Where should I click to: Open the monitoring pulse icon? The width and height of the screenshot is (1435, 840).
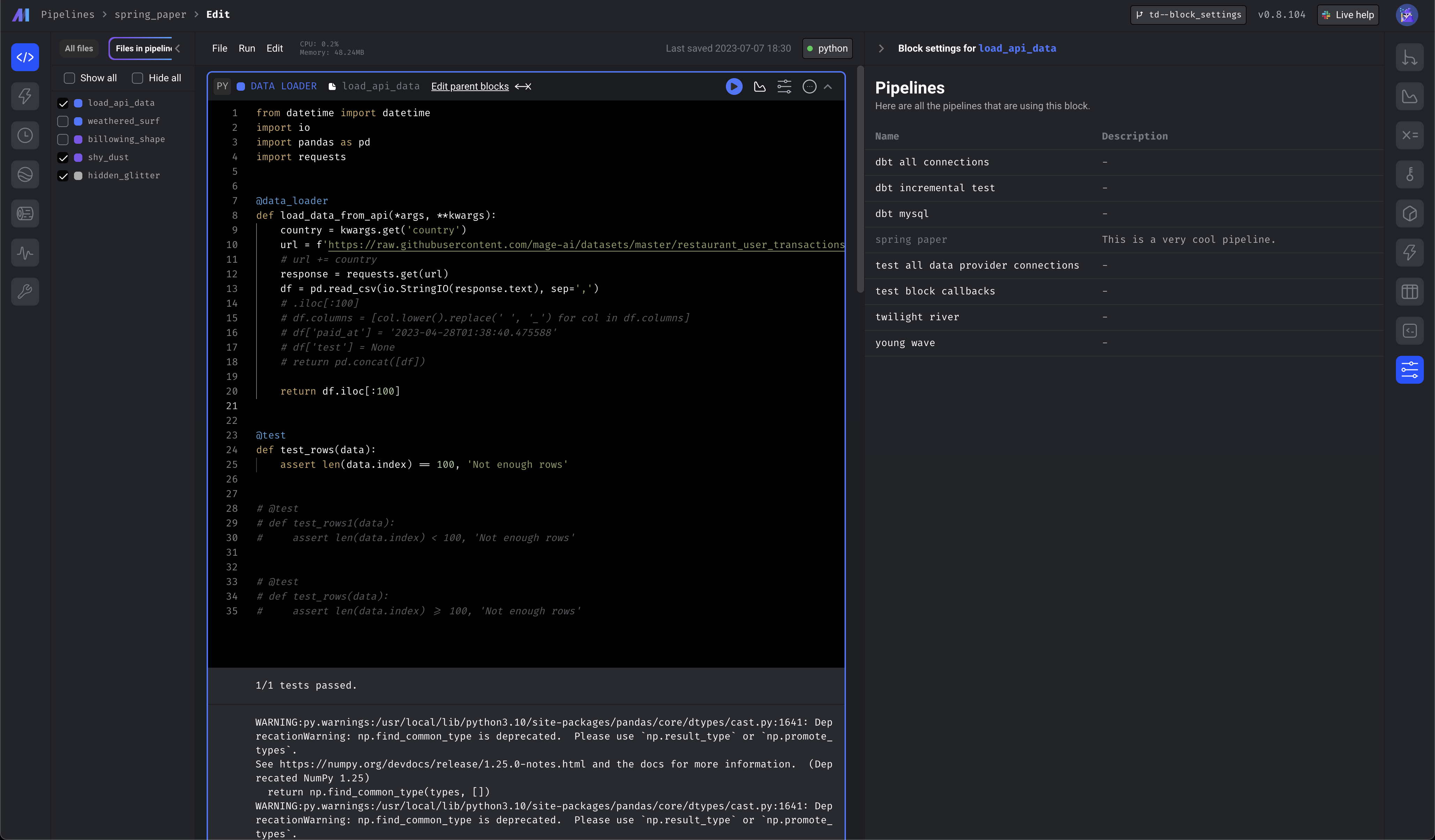pyautogui.click(x=25, y=253)
